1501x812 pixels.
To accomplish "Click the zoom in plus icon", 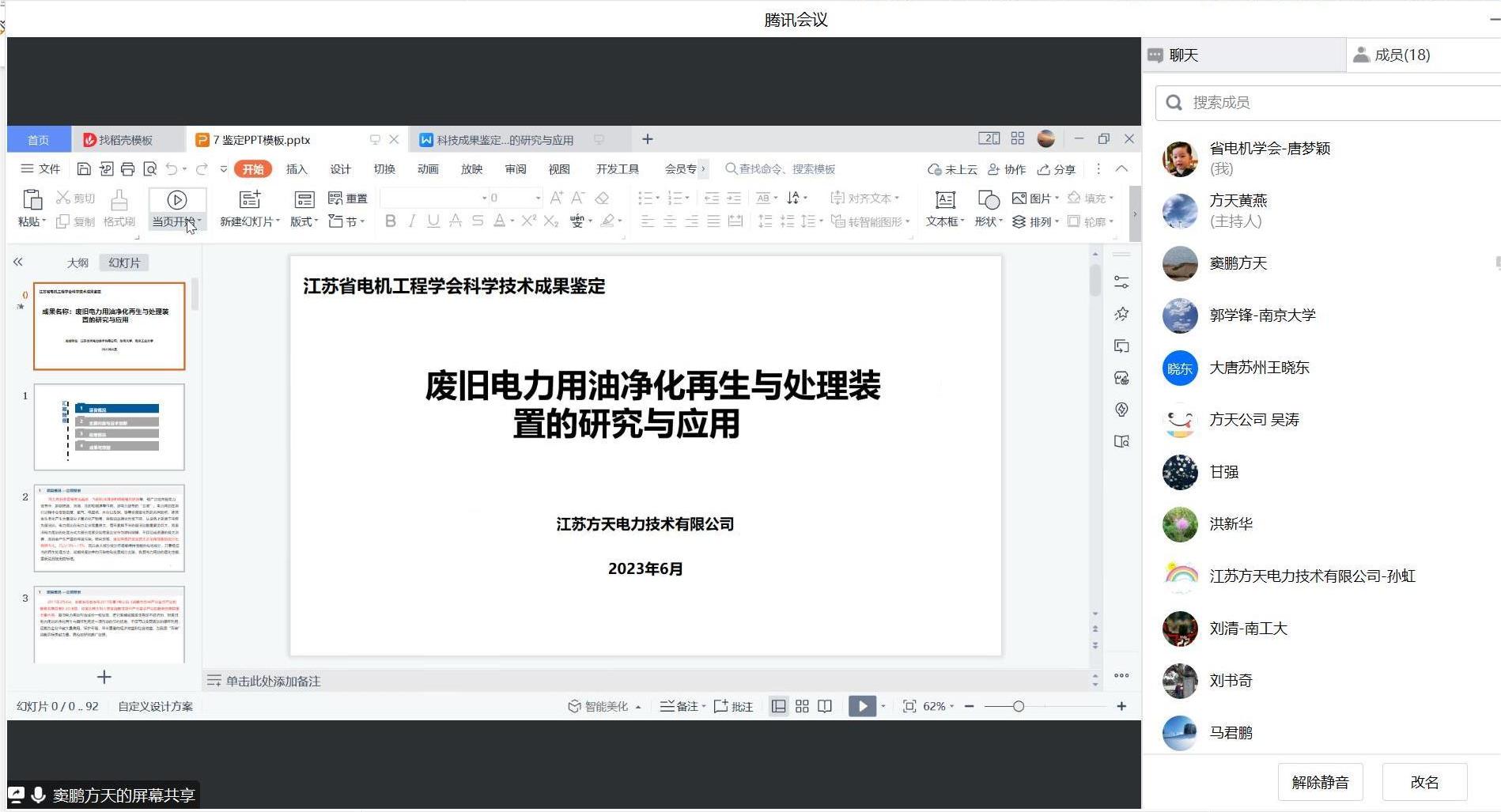I will [1121, 706].
